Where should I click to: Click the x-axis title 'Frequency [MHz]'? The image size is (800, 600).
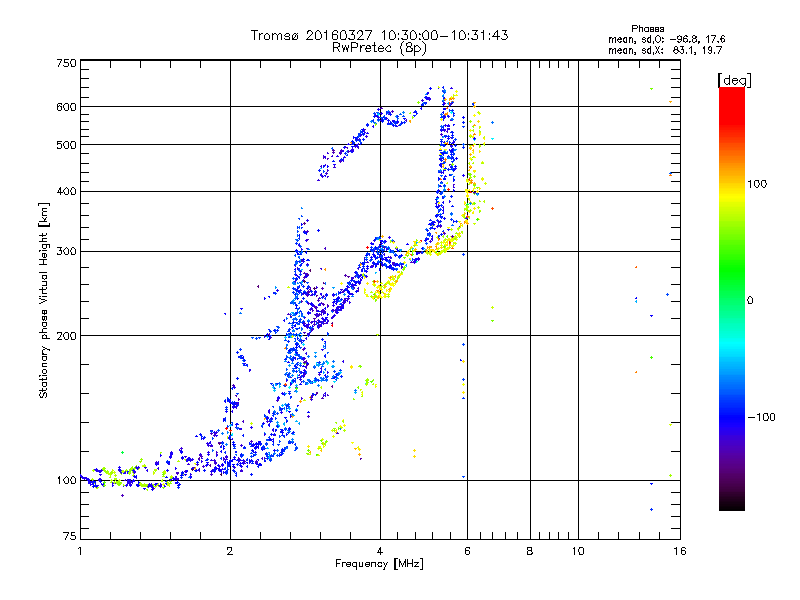[x=379, y=564]
